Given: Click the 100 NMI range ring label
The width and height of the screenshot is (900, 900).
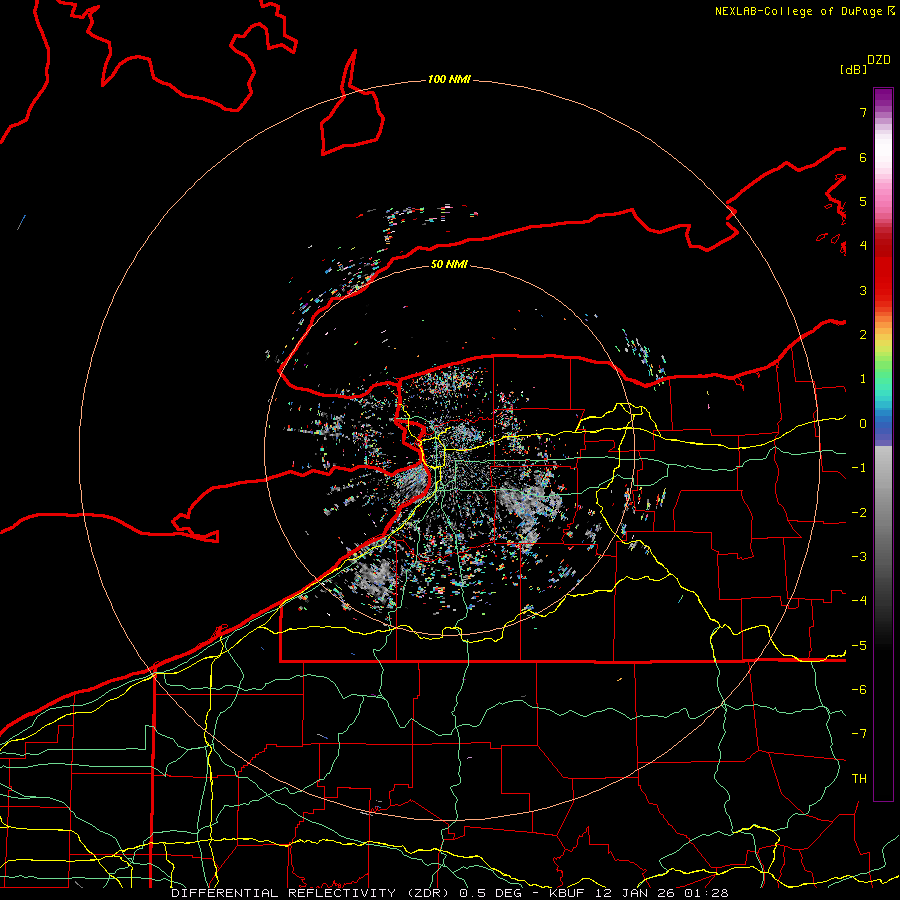Looking at the screenshot, I should point(449,79).
